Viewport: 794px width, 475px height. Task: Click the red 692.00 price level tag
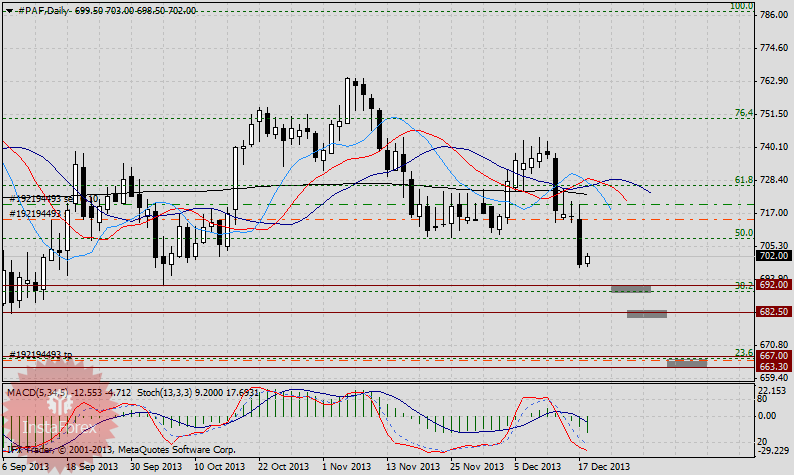[x=774, y=285]
